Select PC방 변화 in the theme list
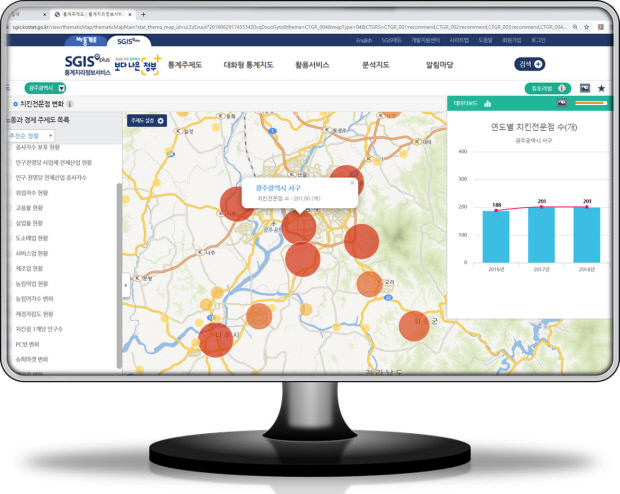 28,343
